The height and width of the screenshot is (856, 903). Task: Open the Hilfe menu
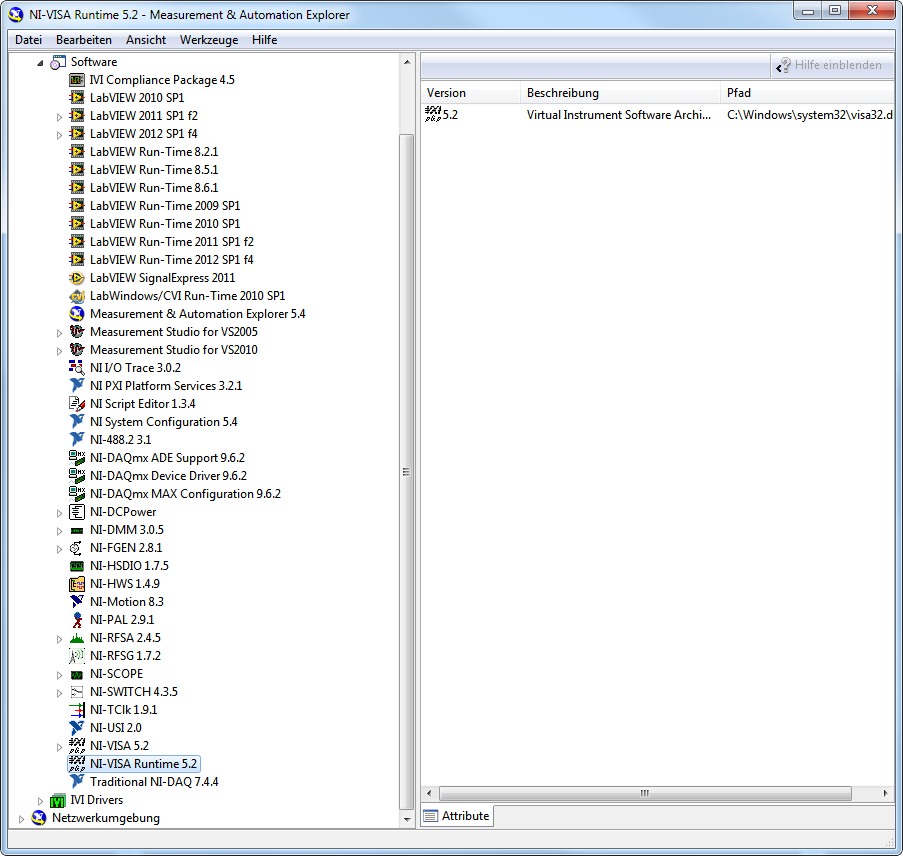tap(264, 40)
